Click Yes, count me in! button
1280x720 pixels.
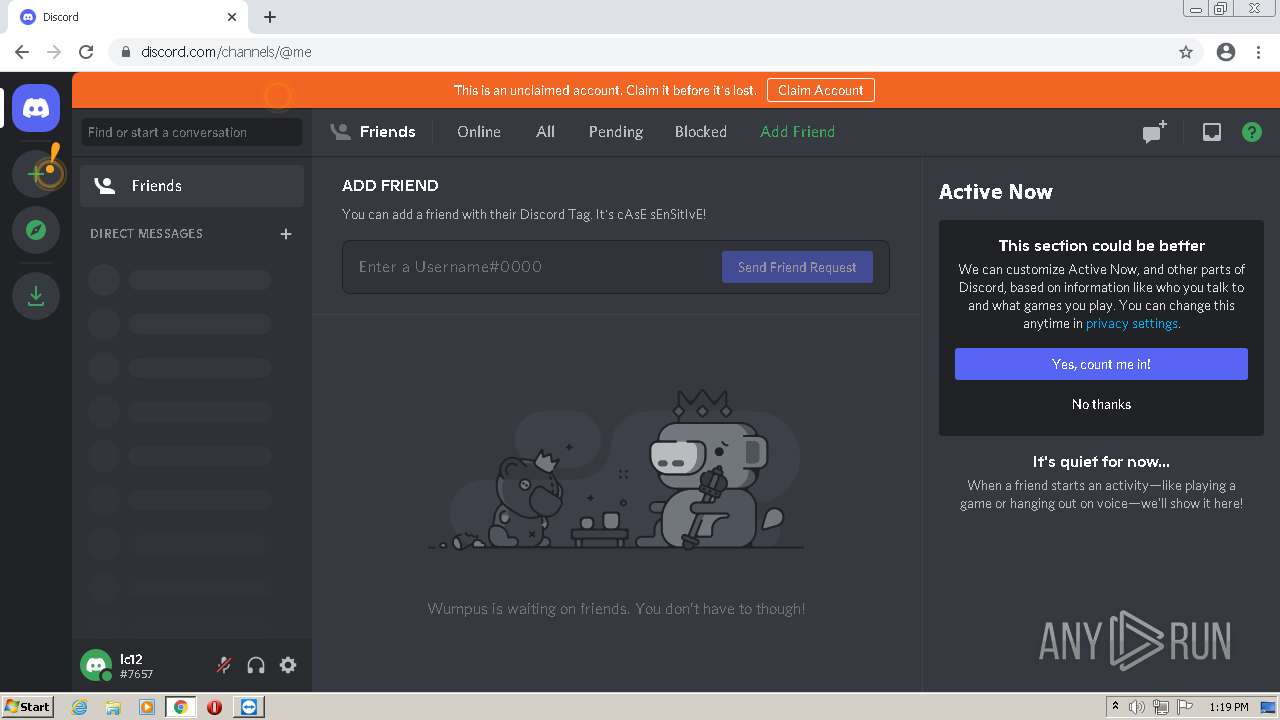(1101, 364)
